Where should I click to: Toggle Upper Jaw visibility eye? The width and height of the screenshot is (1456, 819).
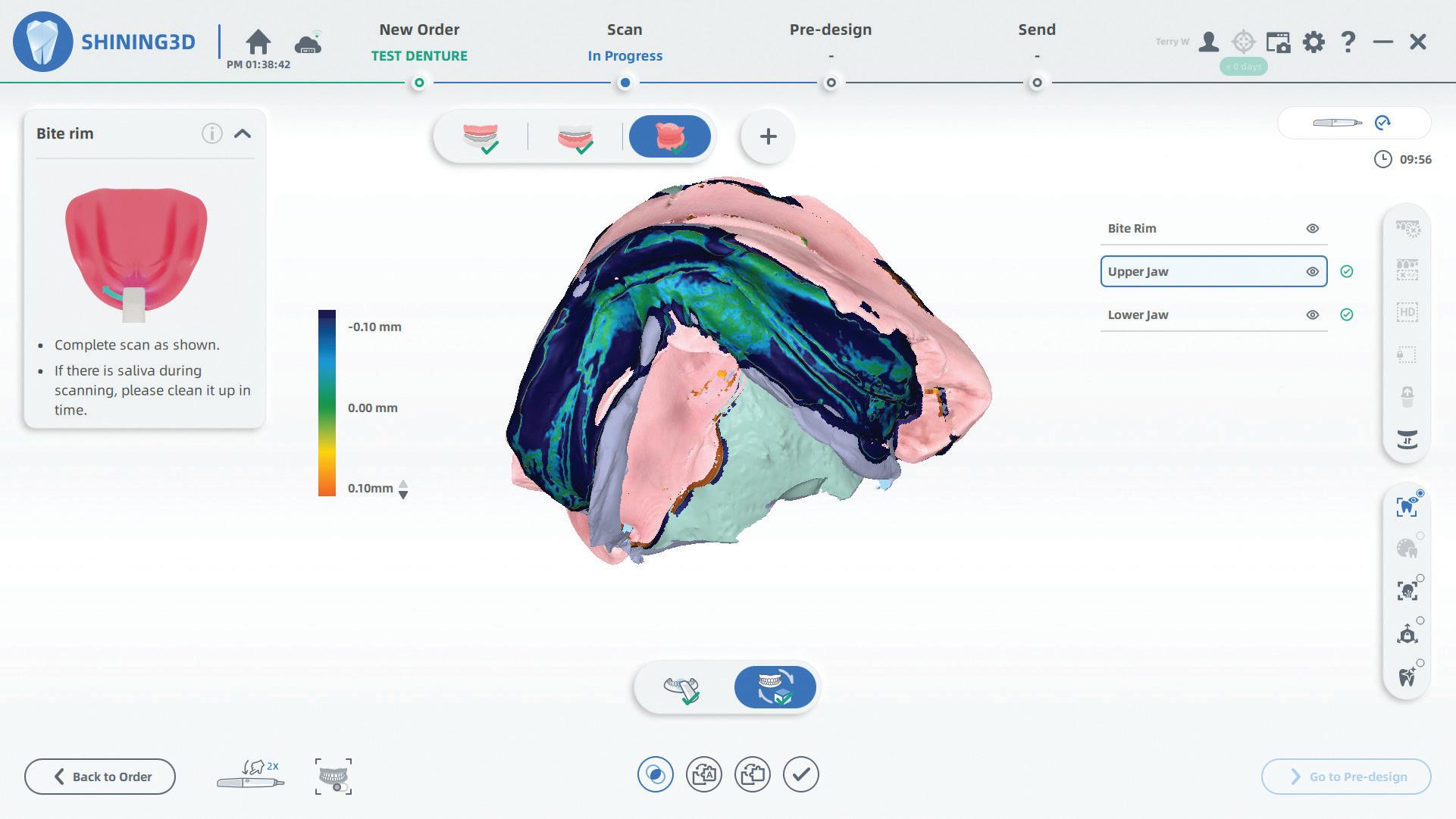point(1312,272)
